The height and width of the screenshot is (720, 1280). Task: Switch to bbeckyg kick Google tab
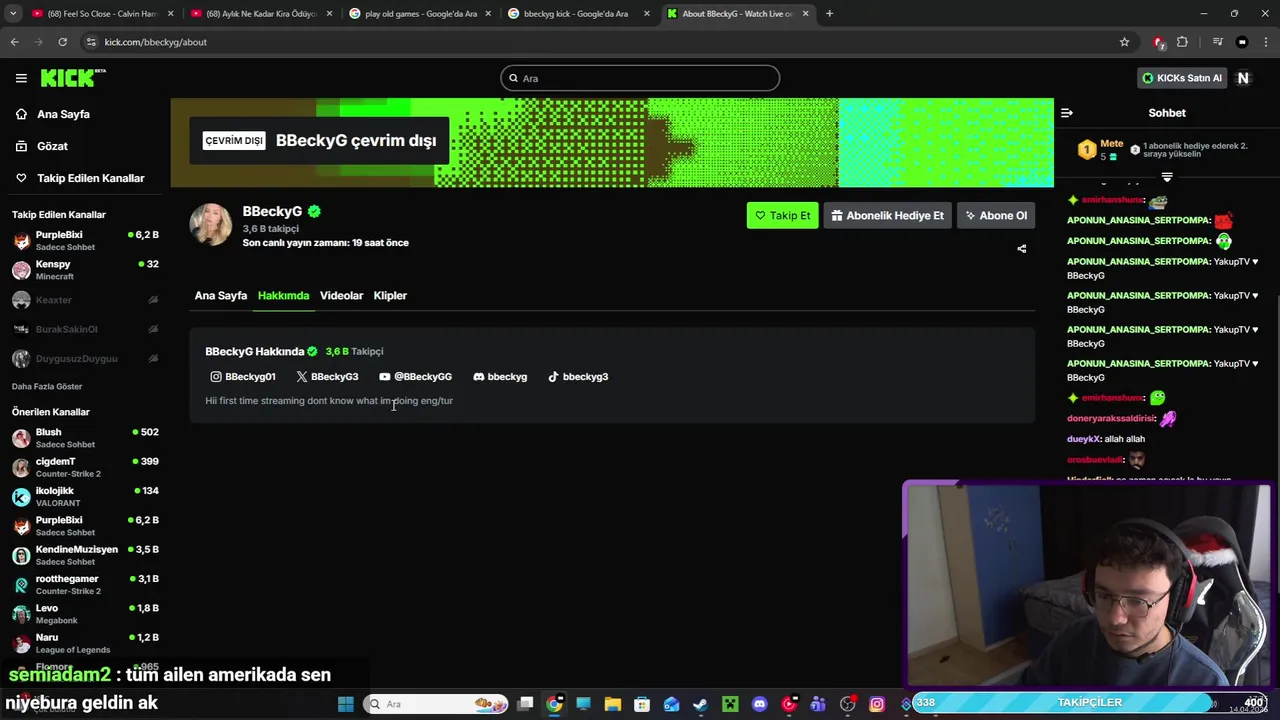578,14
